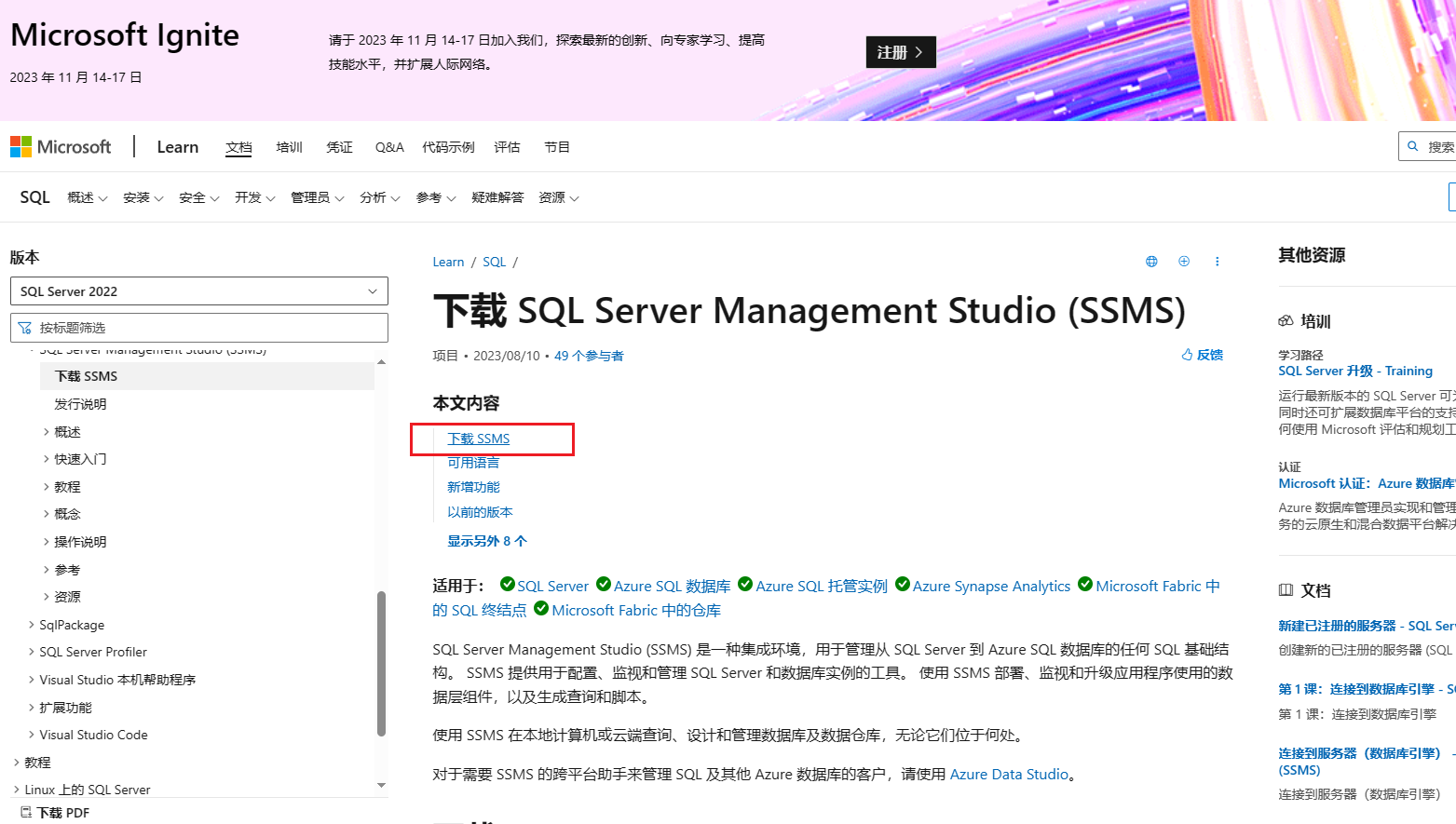Open the Azure SQL 数据库 link
This screenshot has width=1456, height=824.
pos(672,586)
